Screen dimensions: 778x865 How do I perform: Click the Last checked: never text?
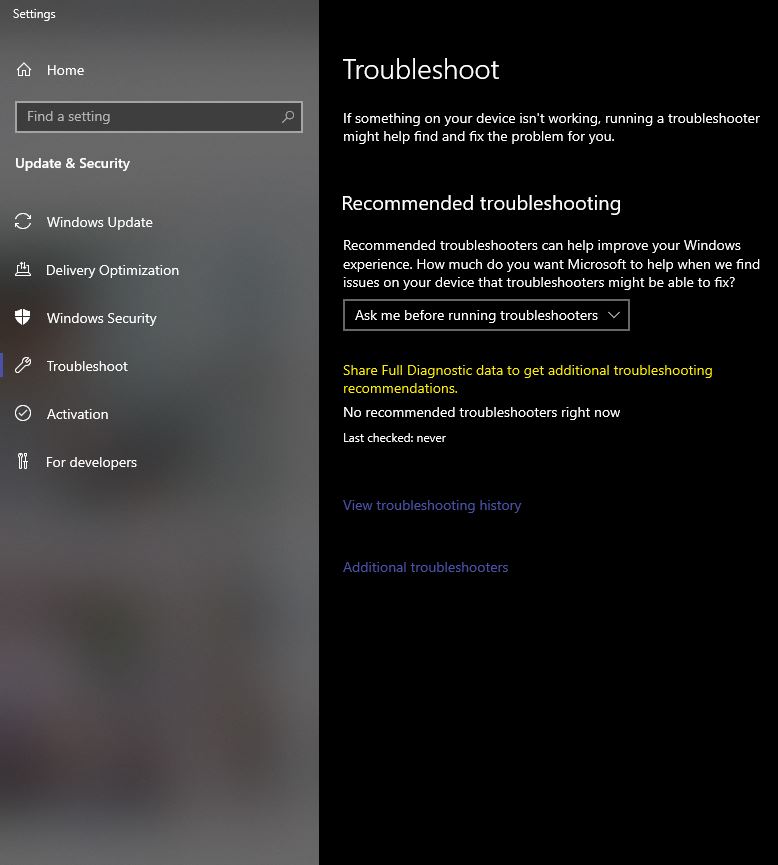coord(395,437)
